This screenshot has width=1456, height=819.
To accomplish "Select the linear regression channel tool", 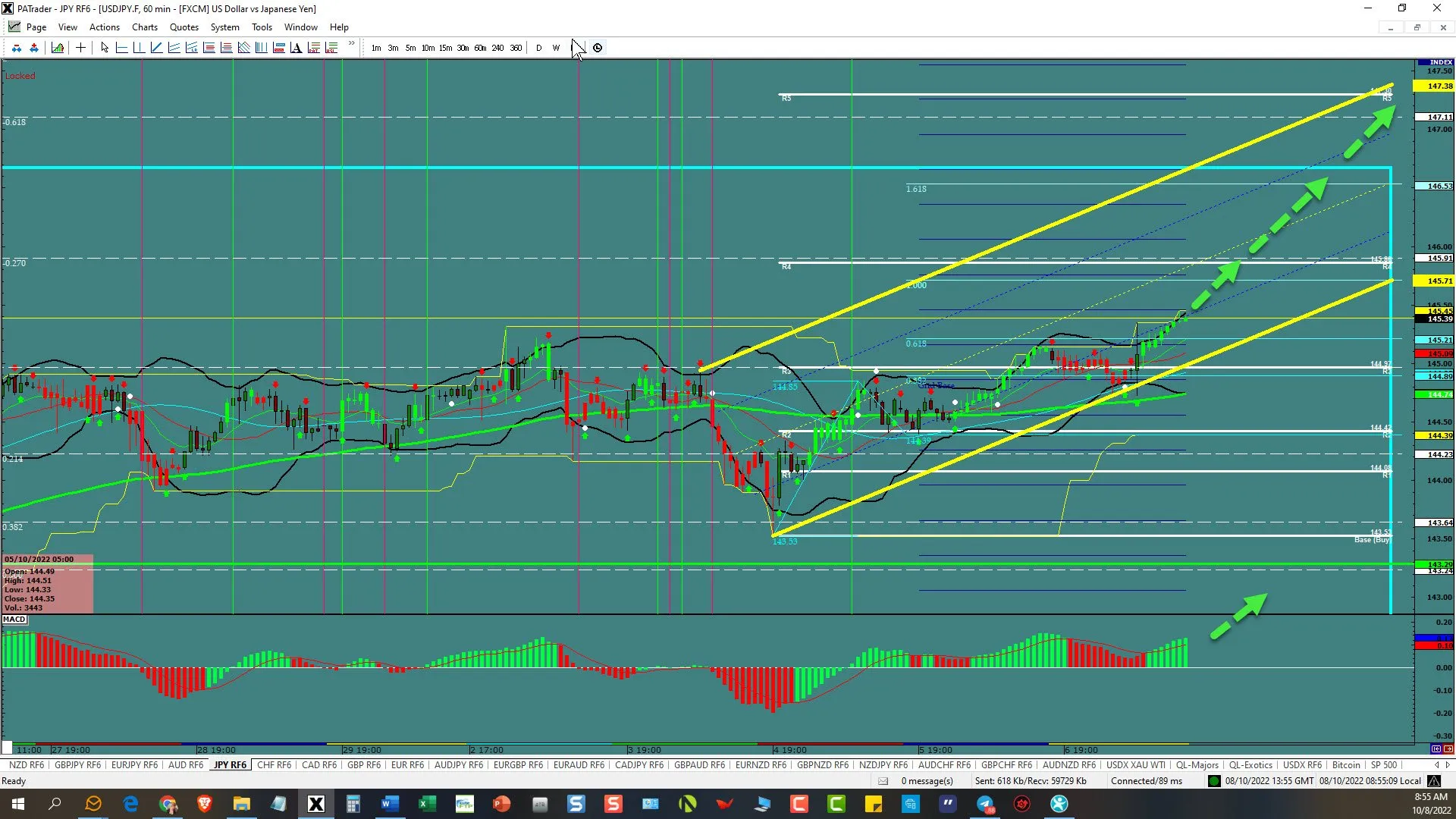I will (x=191, y=48).
